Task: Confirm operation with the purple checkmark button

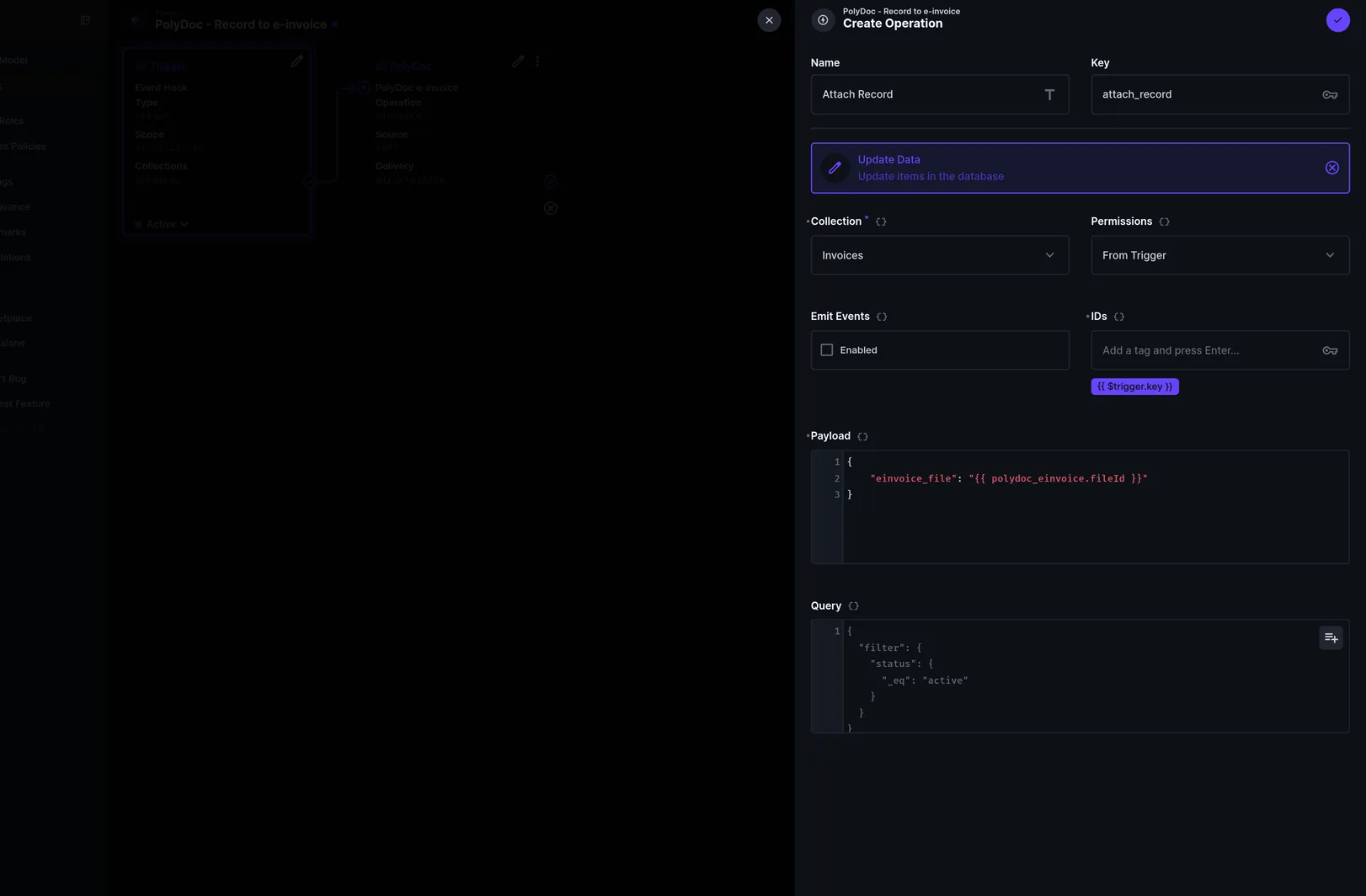Action: (1337, 20)
